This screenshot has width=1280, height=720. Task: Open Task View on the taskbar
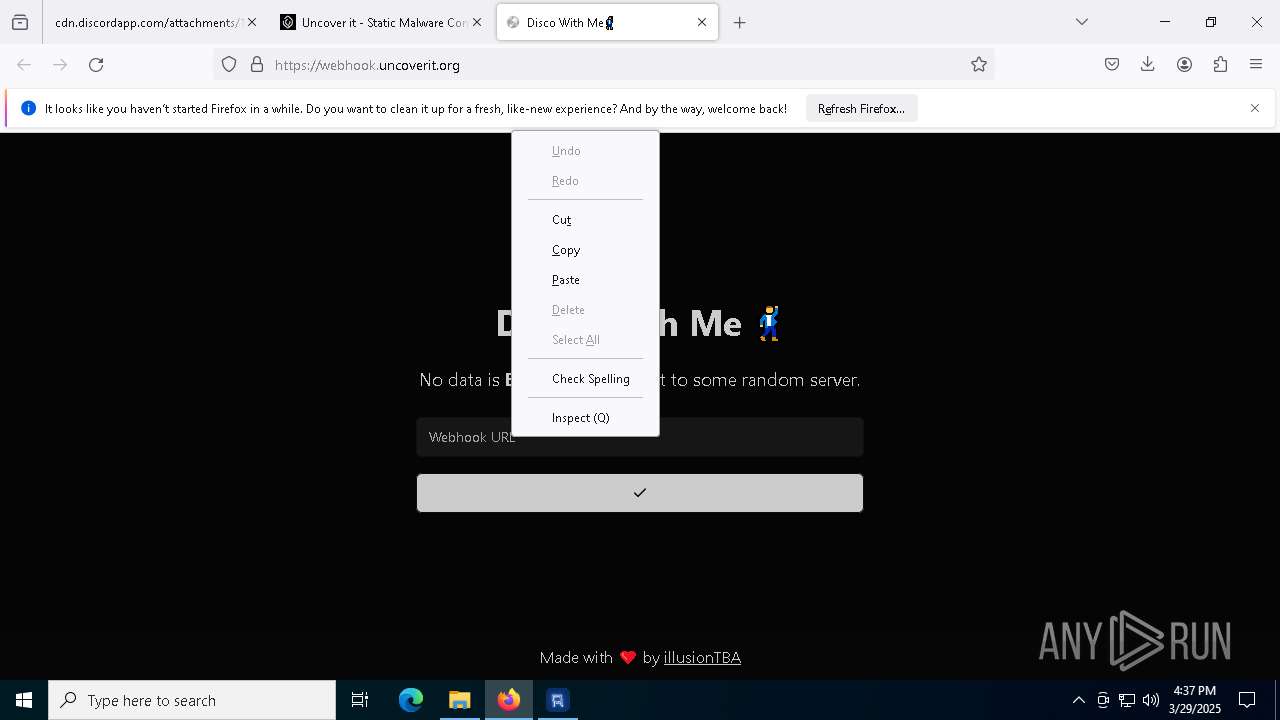(x=360, y=700)
